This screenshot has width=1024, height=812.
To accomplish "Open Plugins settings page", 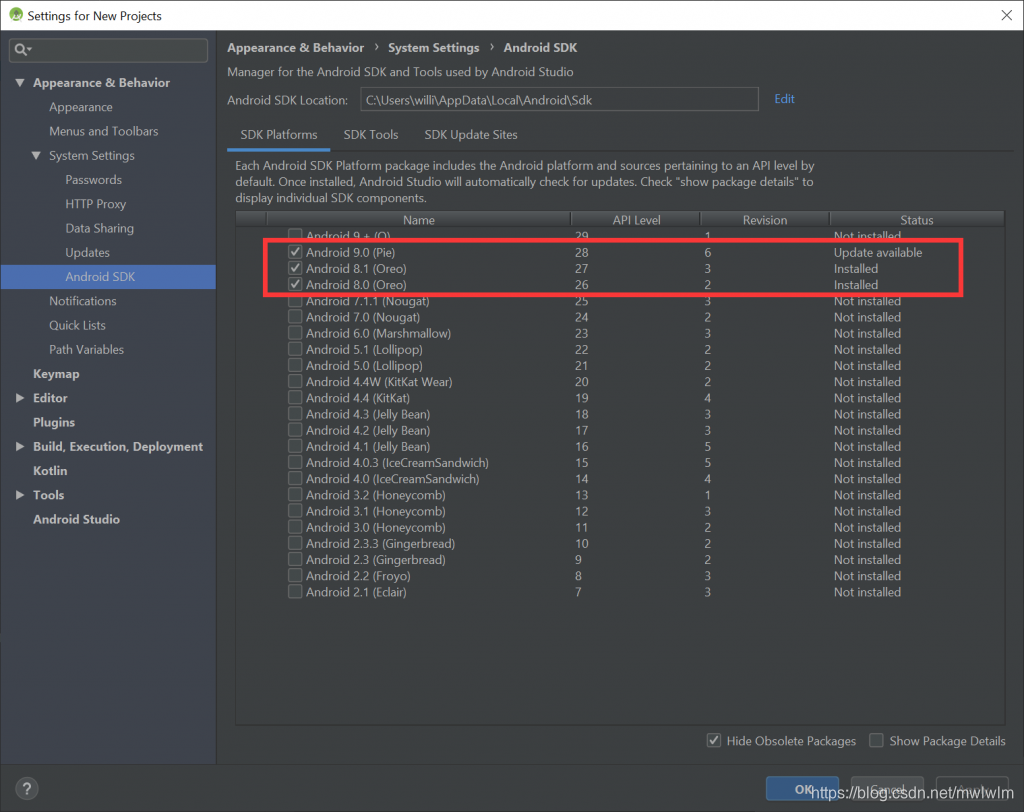I will (x=54, y=422).
